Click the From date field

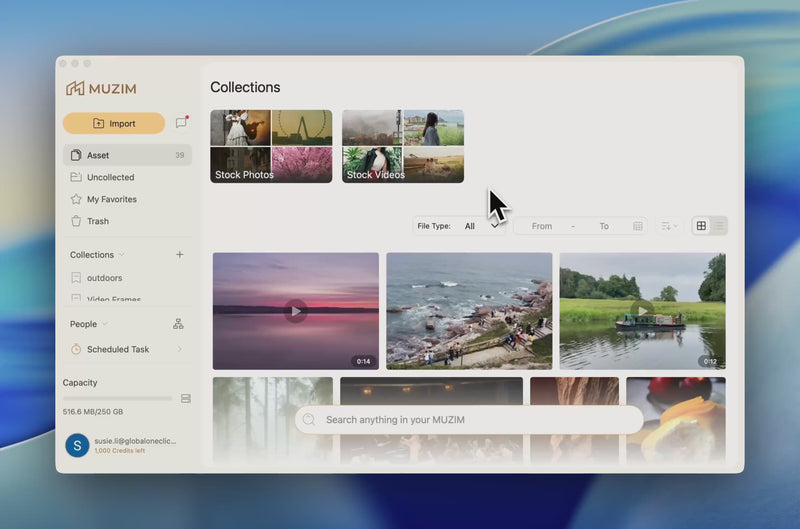click(x=542, y=226)
